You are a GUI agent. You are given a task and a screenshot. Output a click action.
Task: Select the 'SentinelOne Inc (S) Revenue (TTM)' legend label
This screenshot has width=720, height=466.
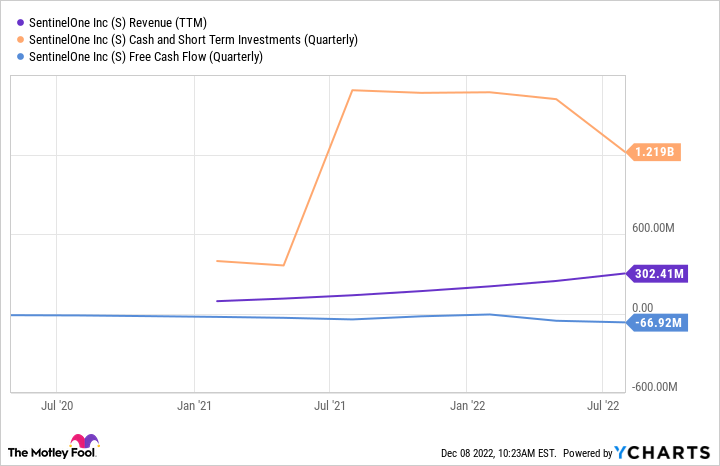(118, 22)
